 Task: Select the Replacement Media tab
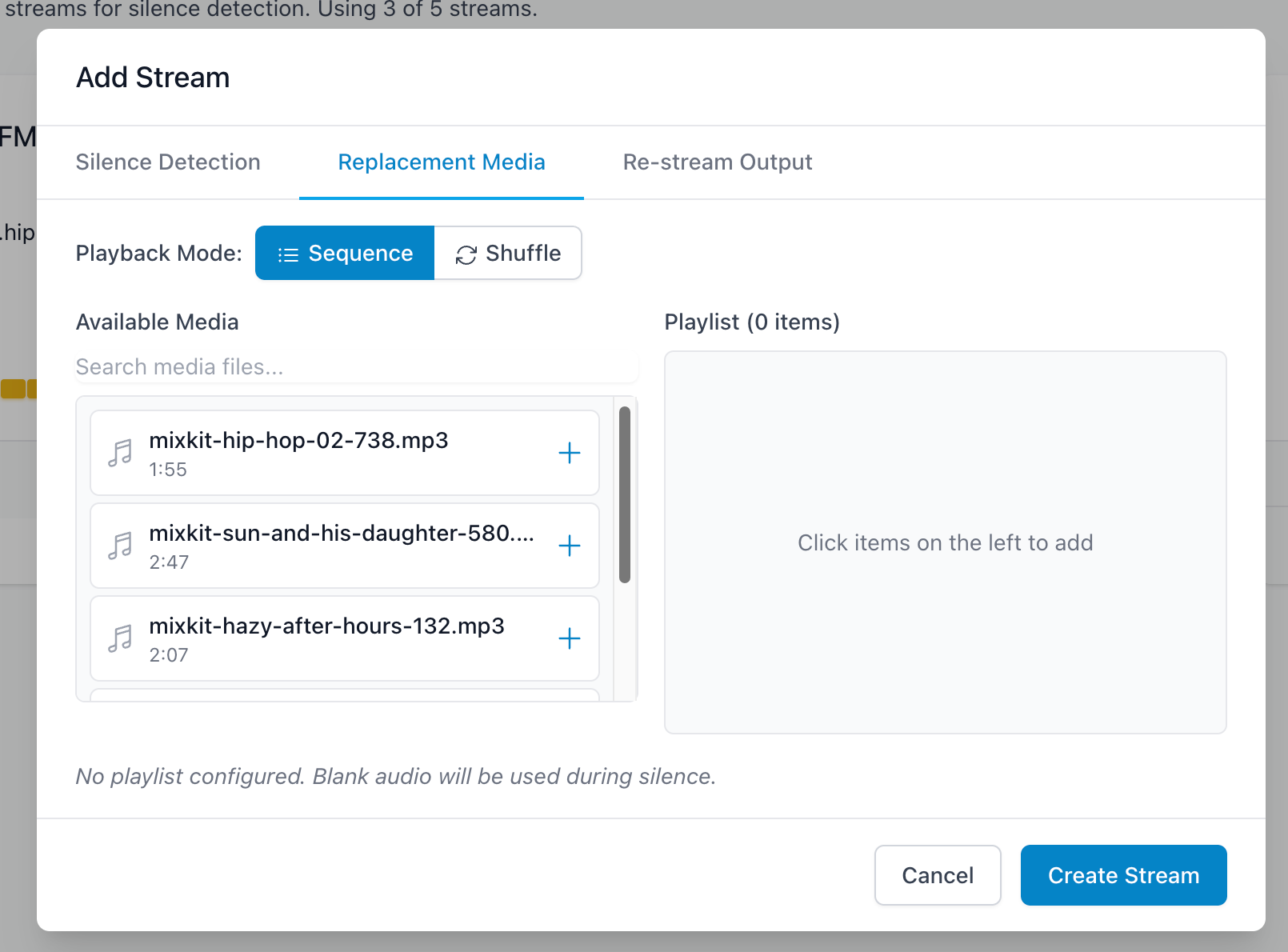coord(441,162)
